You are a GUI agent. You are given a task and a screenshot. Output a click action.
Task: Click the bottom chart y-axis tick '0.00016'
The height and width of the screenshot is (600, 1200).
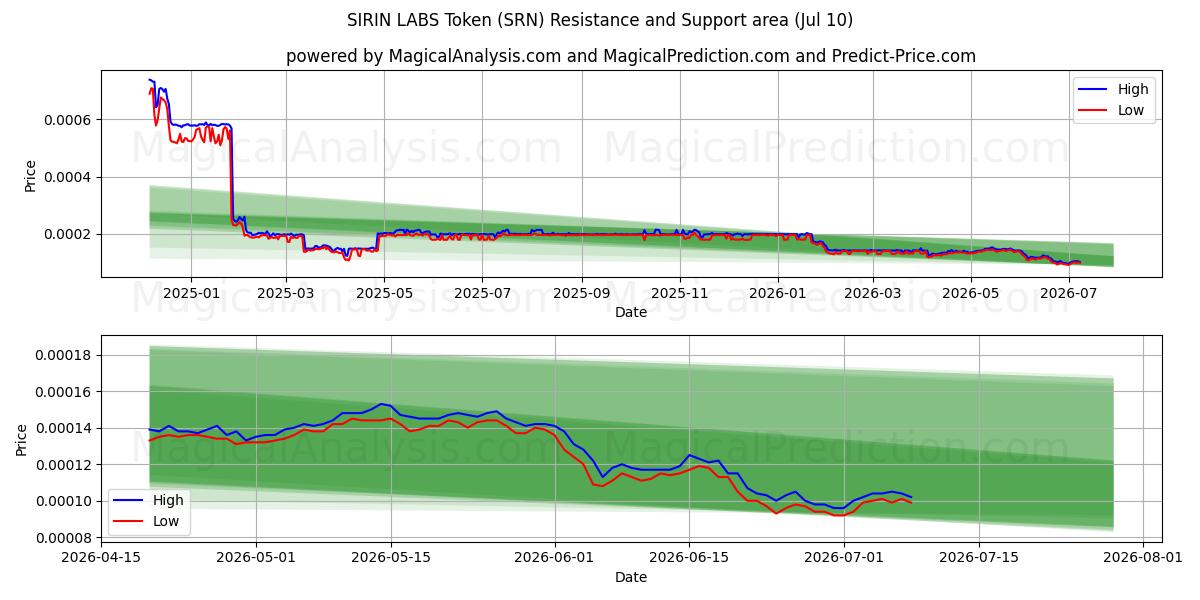62,392
